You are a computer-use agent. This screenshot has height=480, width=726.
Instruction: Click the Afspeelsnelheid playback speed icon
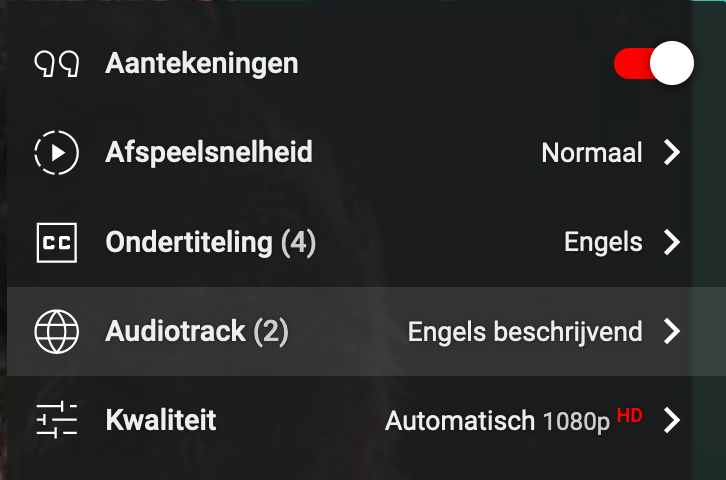tap(56, 153)
